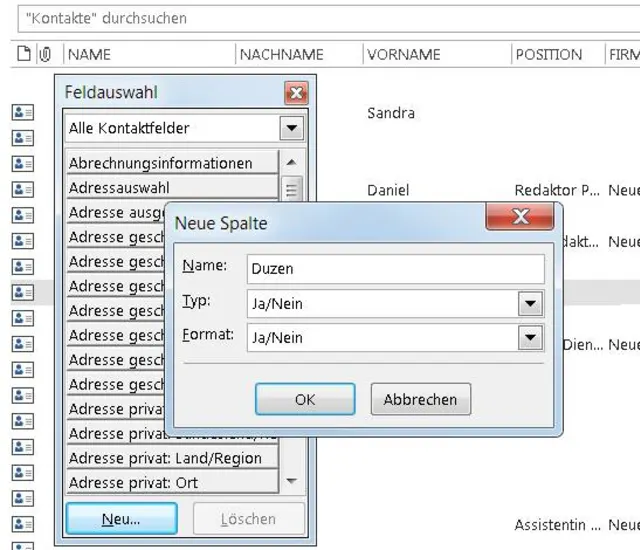640x550 pixels.
Task: Close the Neue Spalte dialog
Action: tap(520, 216)
